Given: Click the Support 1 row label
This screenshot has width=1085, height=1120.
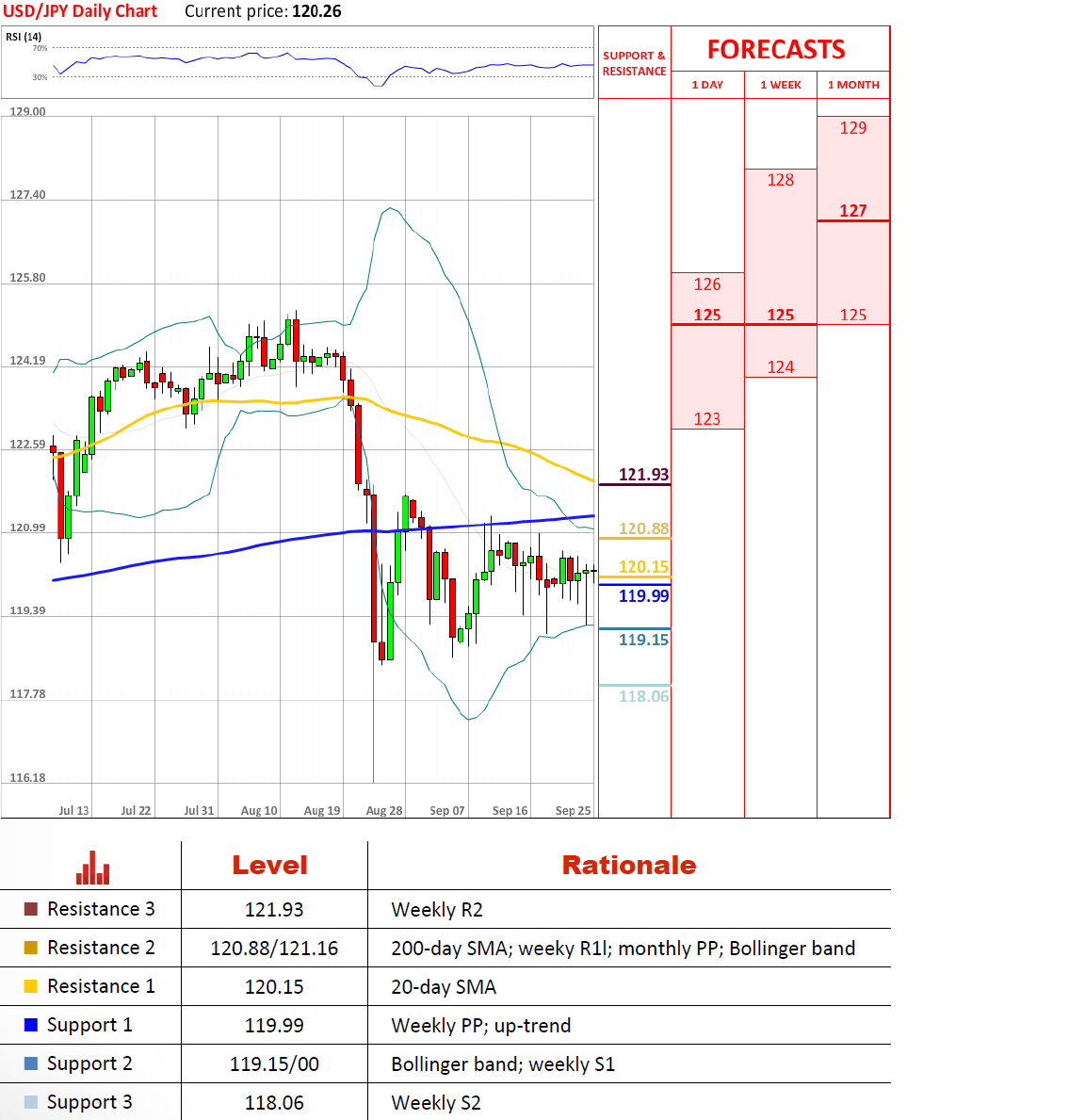Looking at the screenshot, I should (90, 1026).
